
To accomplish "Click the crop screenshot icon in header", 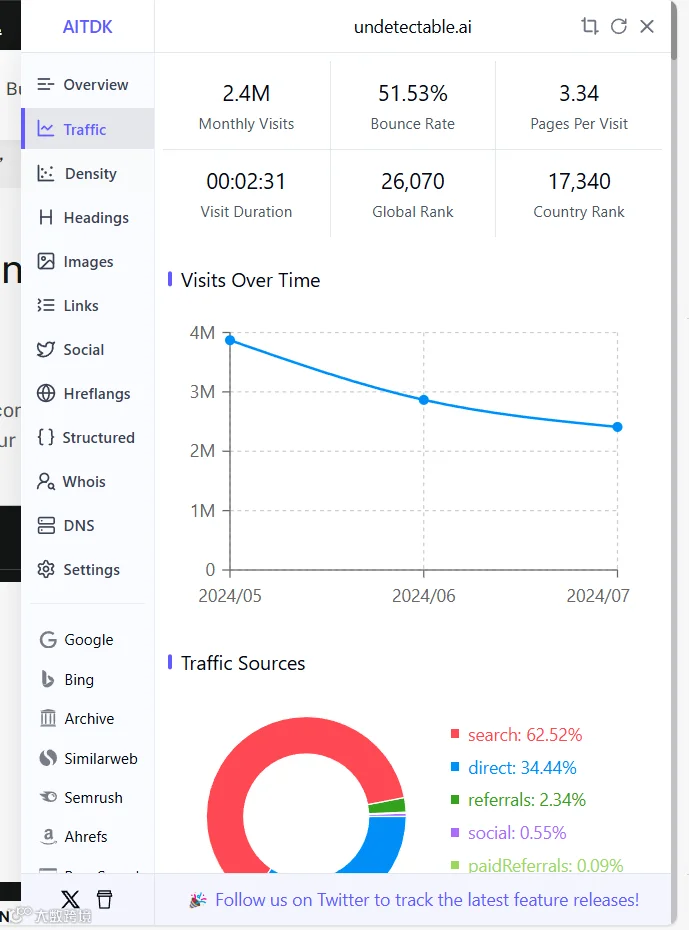I will 589,26.
